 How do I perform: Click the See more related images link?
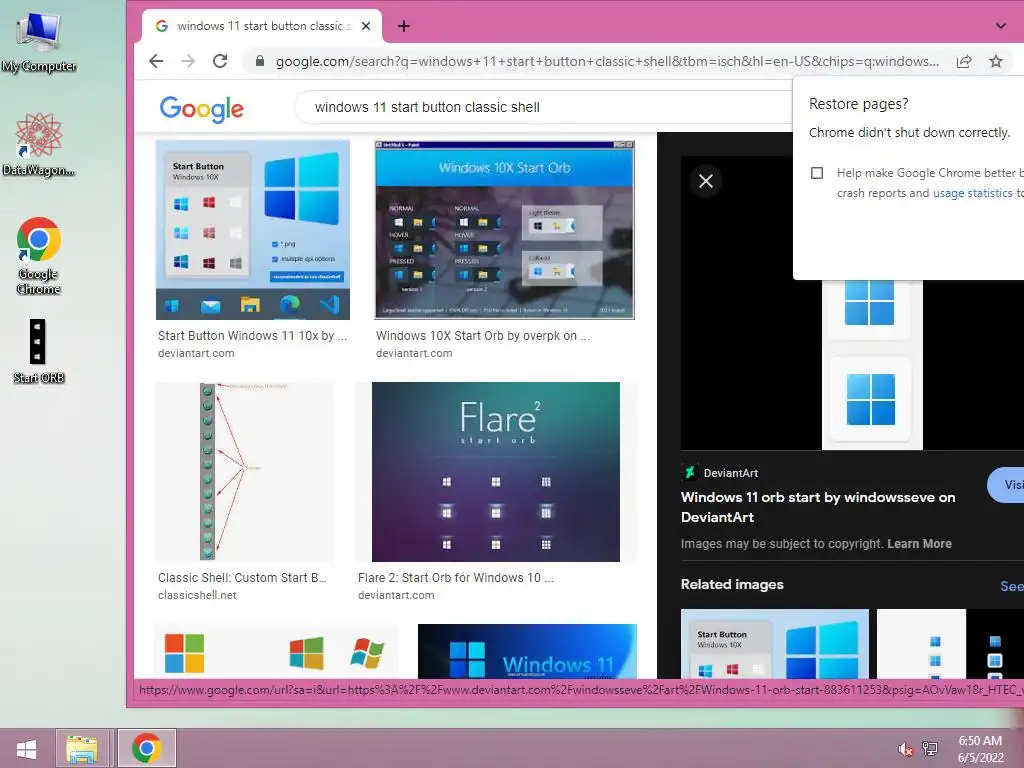point(1012,586)
